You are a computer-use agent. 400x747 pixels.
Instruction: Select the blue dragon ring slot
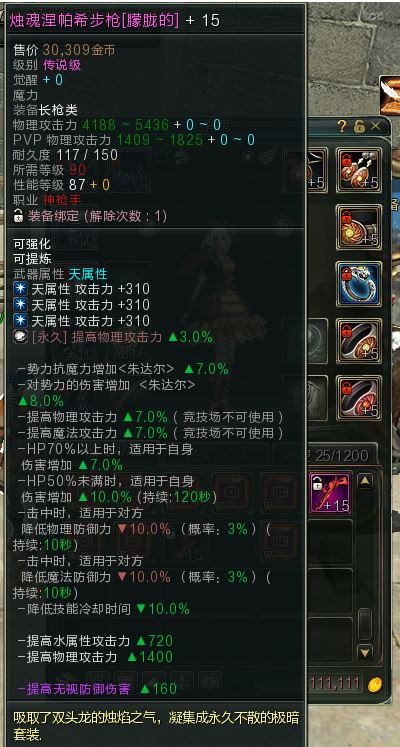359,283
